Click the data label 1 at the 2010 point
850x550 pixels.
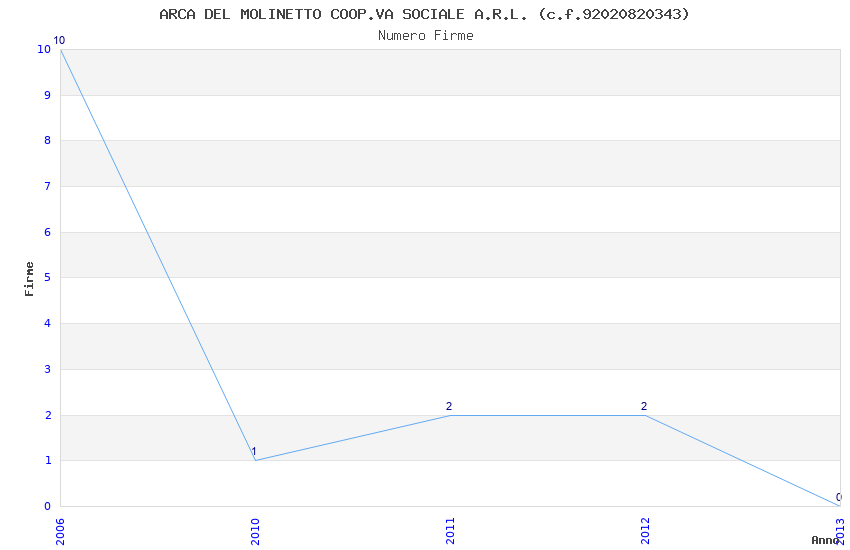254,451
